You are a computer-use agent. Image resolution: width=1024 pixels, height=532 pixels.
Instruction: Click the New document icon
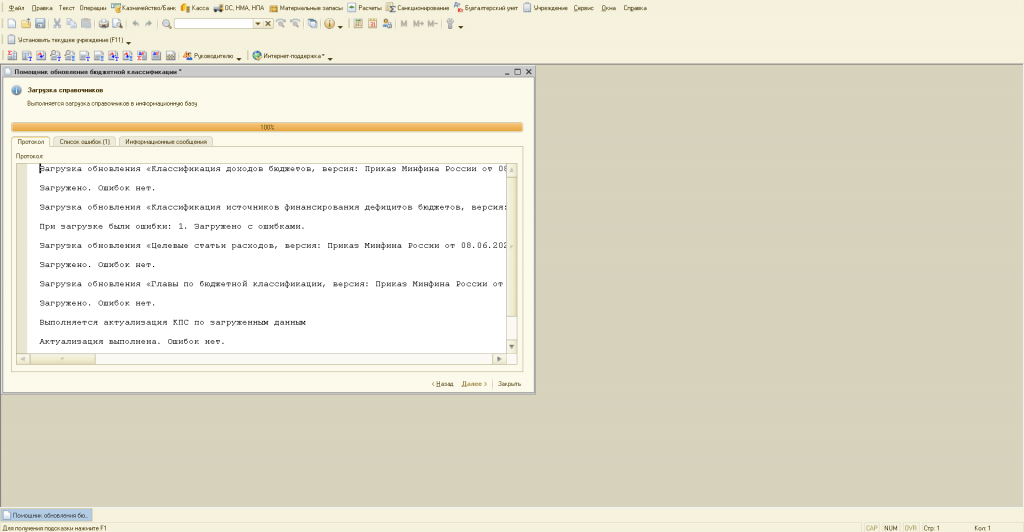pyautogui.click(x=11, y=23)
